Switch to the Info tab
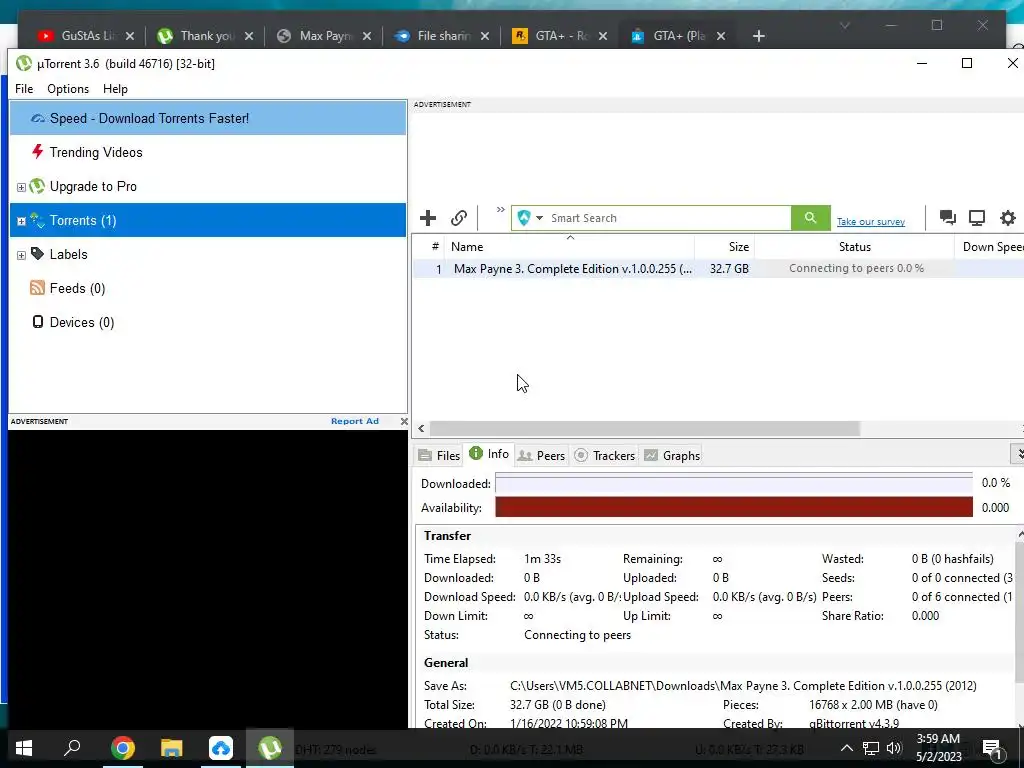 pyautogui.click(x=489, y=454)
